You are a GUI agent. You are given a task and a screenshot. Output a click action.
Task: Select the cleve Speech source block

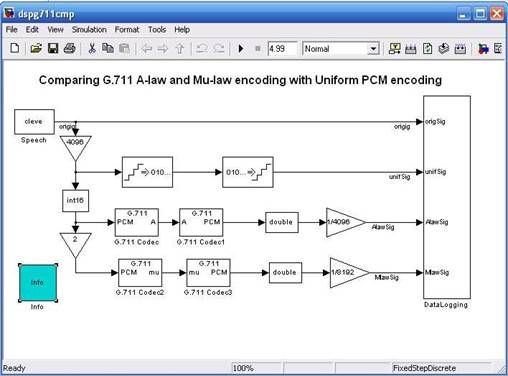[34, 122]
